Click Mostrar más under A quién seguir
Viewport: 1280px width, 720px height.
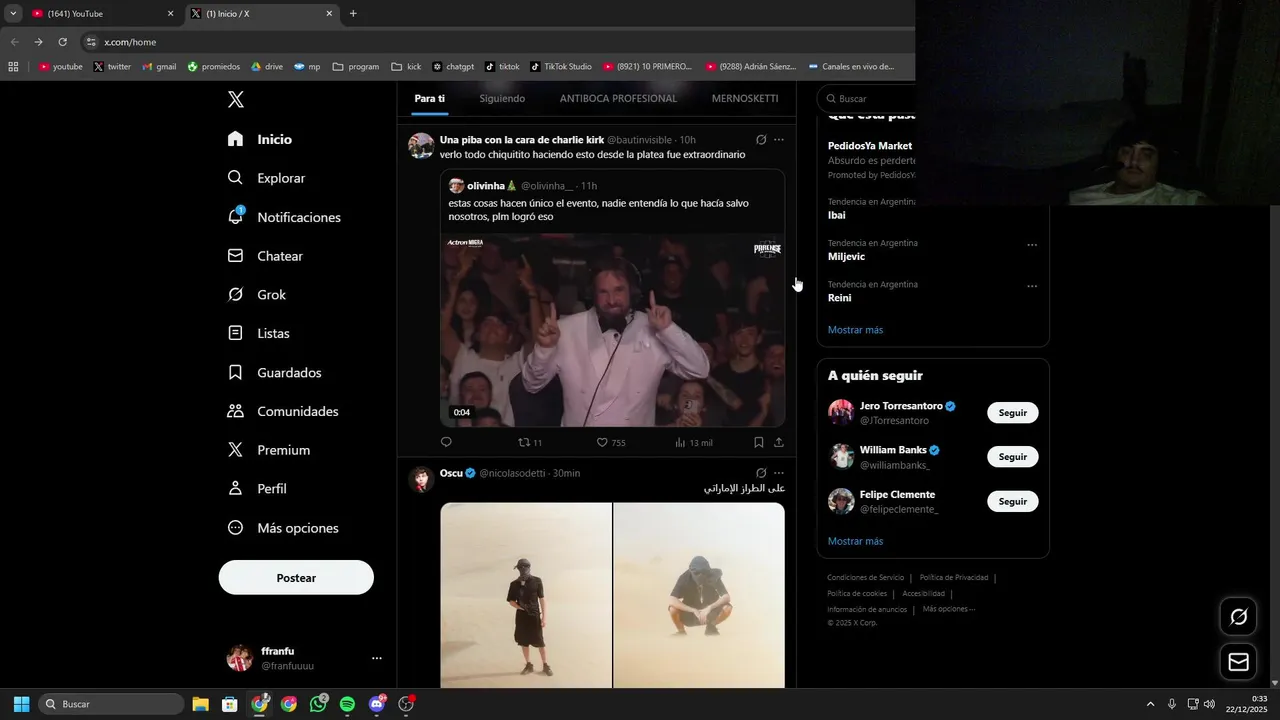pos(855,541)
